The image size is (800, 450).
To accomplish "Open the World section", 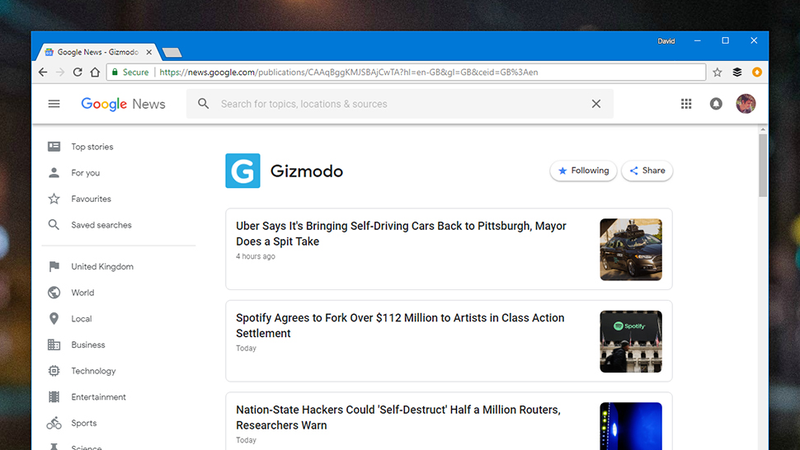I will (83, 292).
